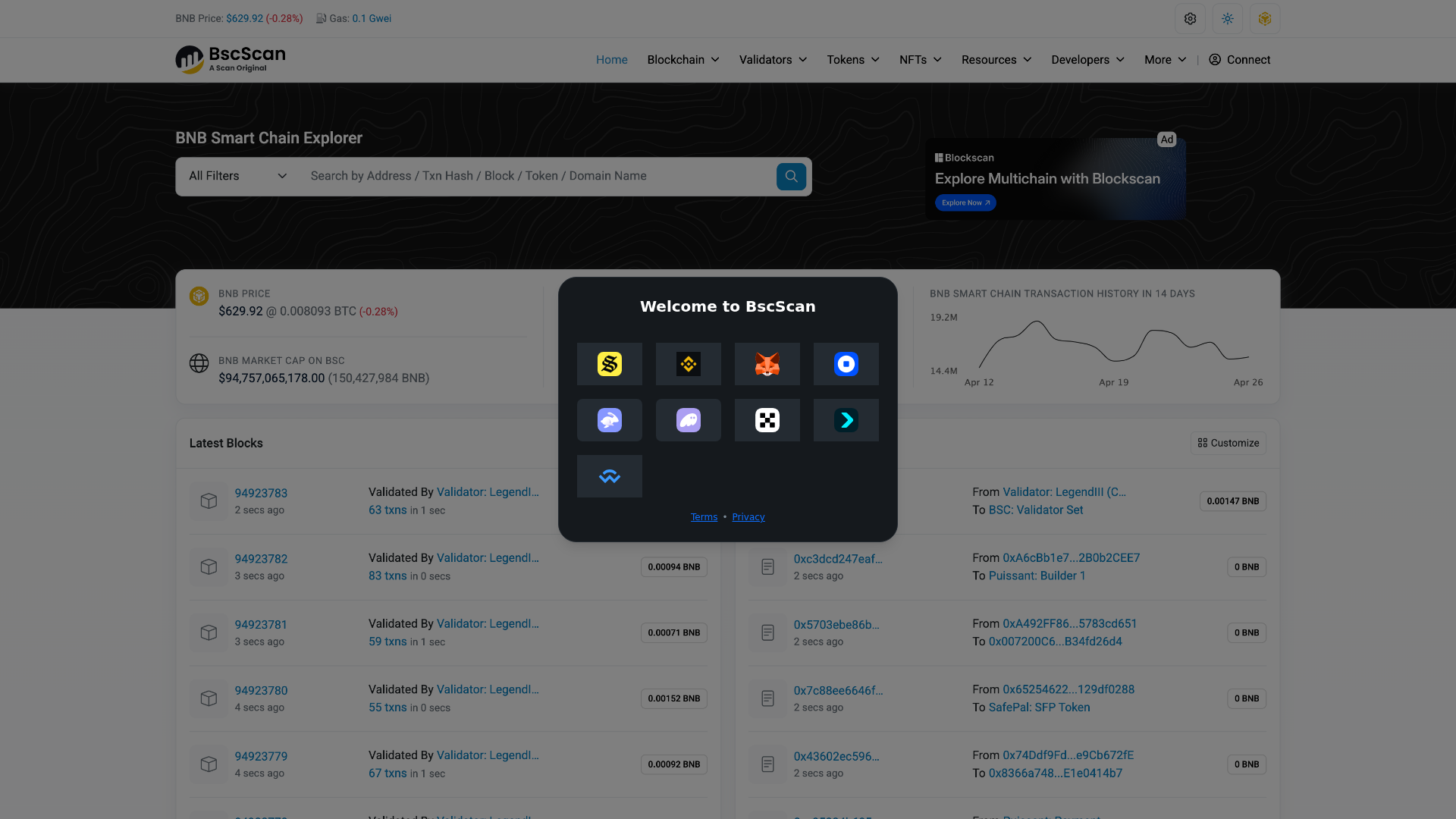Go to the Home tab
The width and height of the screenshot is (1456, 819).
(x=611, y=60)
